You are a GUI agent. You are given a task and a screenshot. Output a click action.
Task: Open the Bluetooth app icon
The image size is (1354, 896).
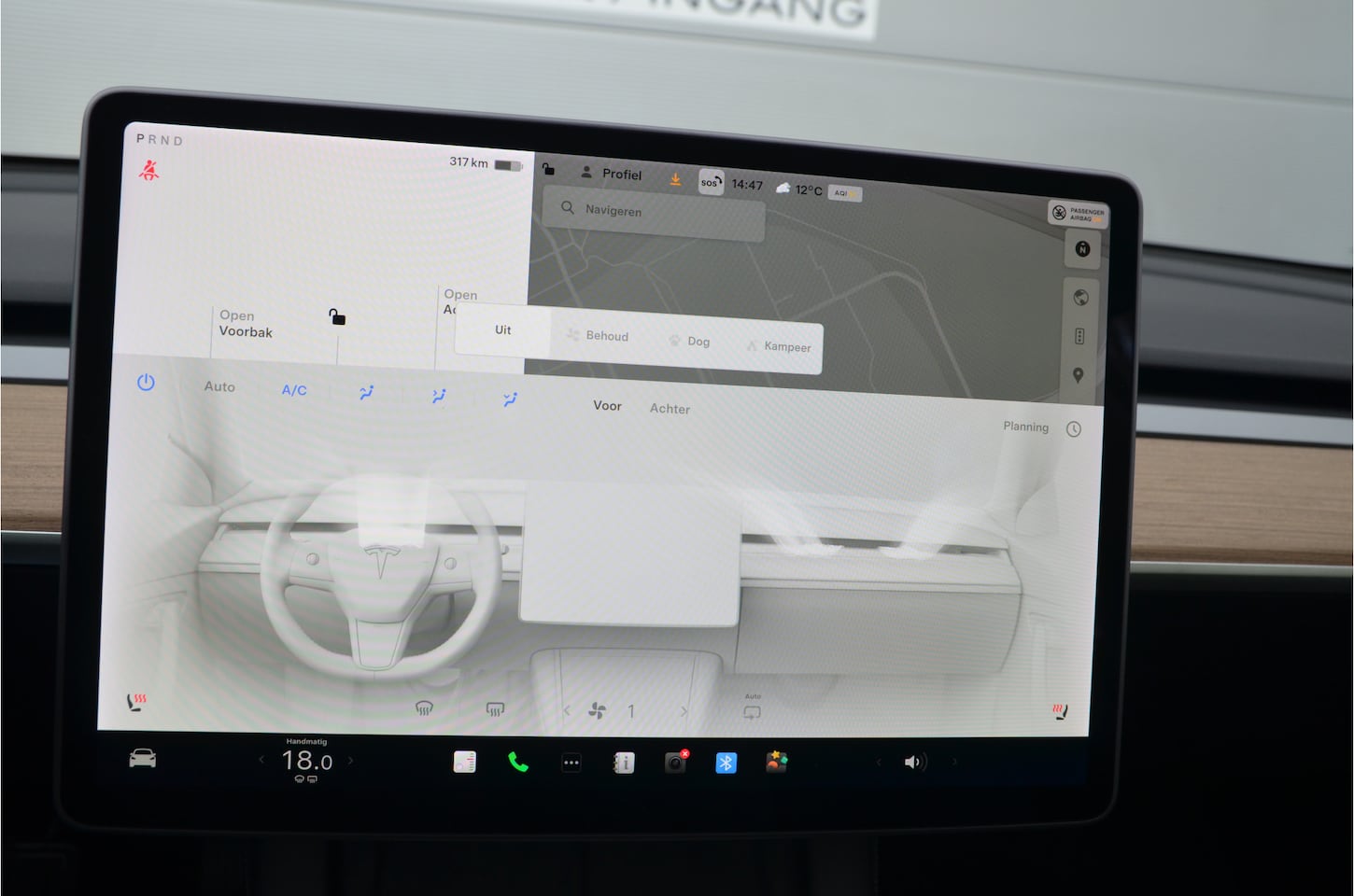(x=726, y=763)
